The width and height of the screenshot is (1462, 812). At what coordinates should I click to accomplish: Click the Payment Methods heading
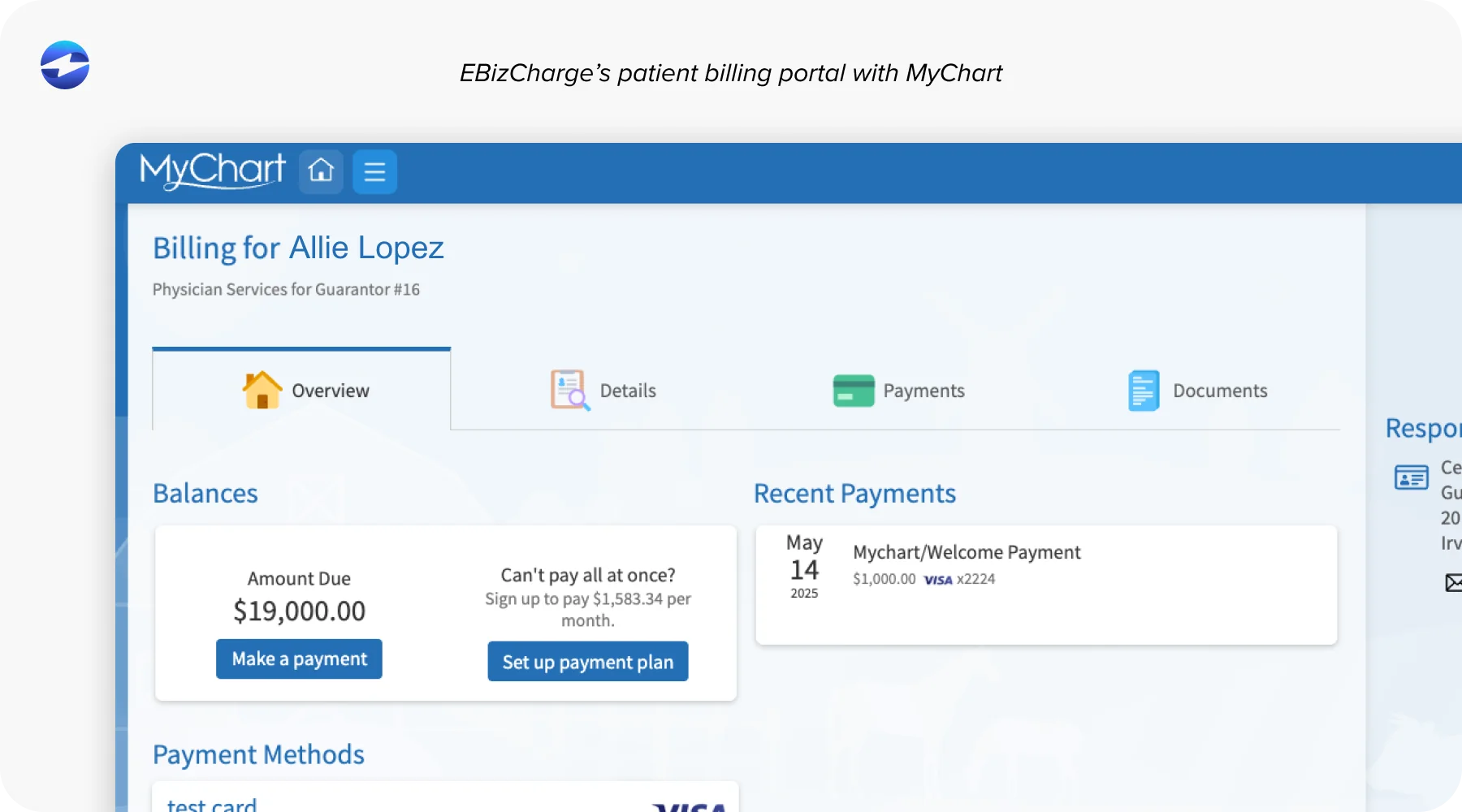(258, 755)
